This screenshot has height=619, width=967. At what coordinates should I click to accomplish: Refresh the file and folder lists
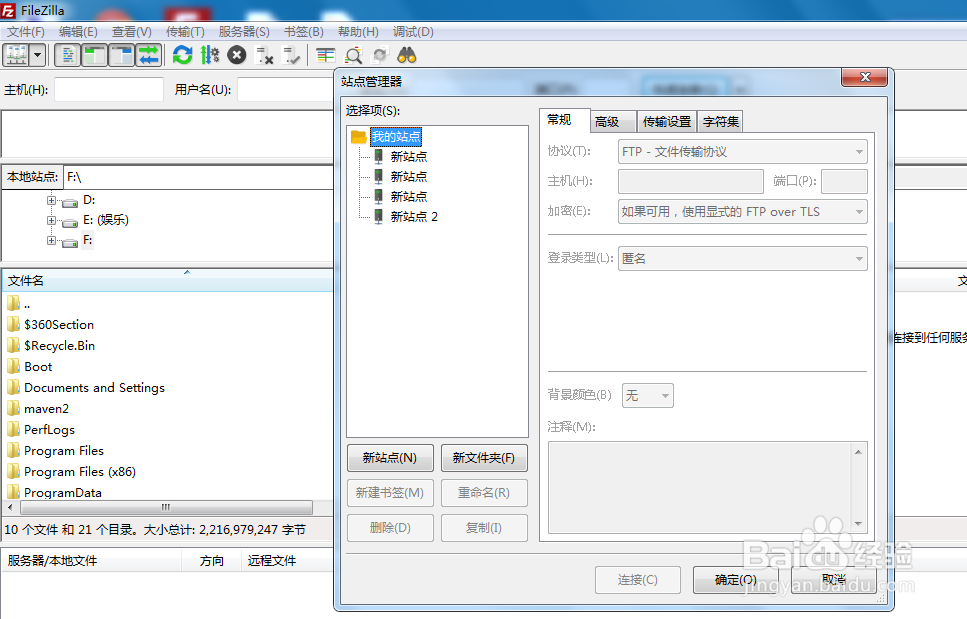pyautogui.click(x=183, y=55)
